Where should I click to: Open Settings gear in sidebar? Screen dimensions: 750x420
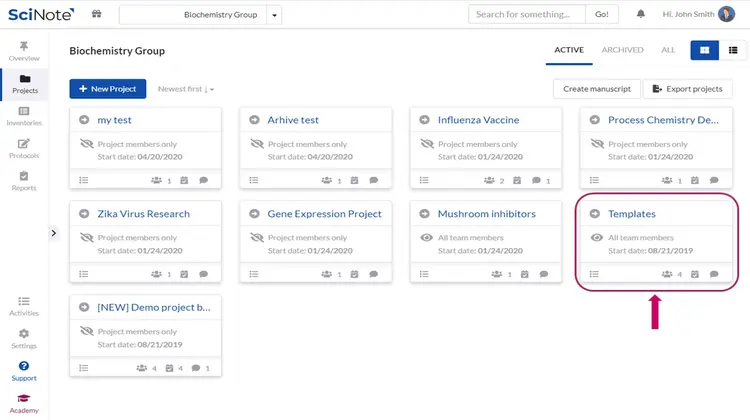pos(24,333)
